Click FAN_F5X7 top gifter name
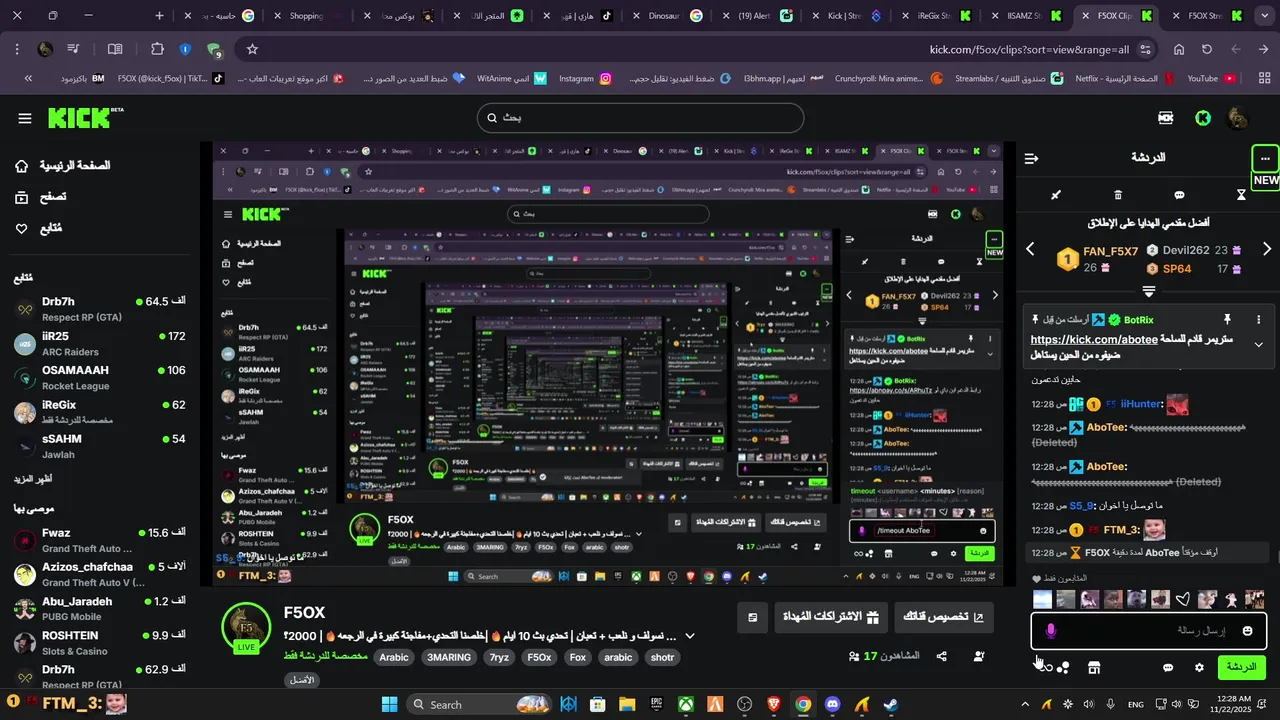Viewport: 1280px width, 720px height. [1110, 252]
